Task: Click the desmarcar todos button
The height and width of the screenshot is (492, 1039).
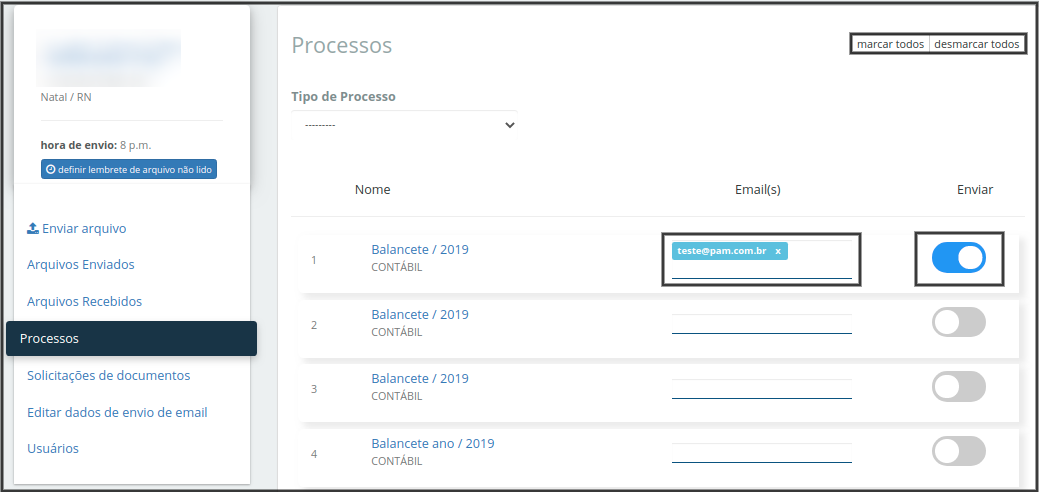Action: click(977, 44)
